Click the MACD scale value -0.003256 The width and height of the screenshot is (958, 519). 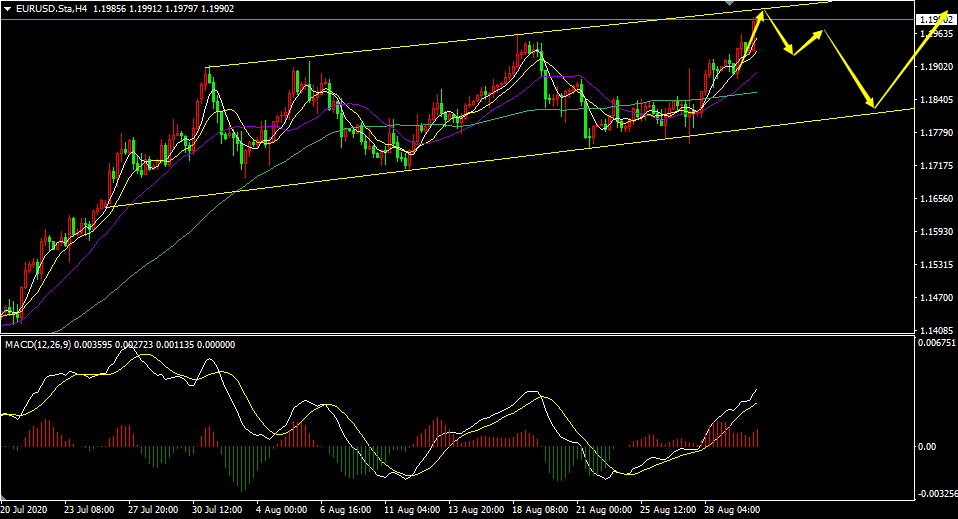point(938,493)
